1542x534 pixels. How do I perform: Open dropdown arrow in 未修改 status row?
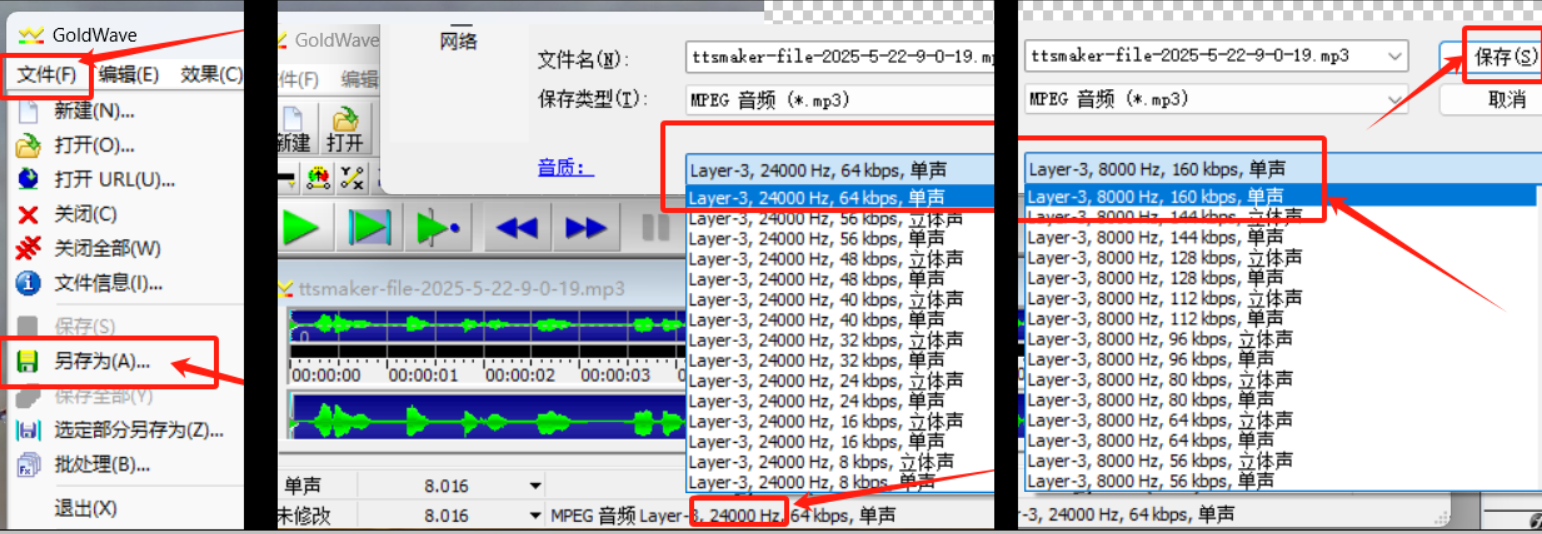(537, 516)
